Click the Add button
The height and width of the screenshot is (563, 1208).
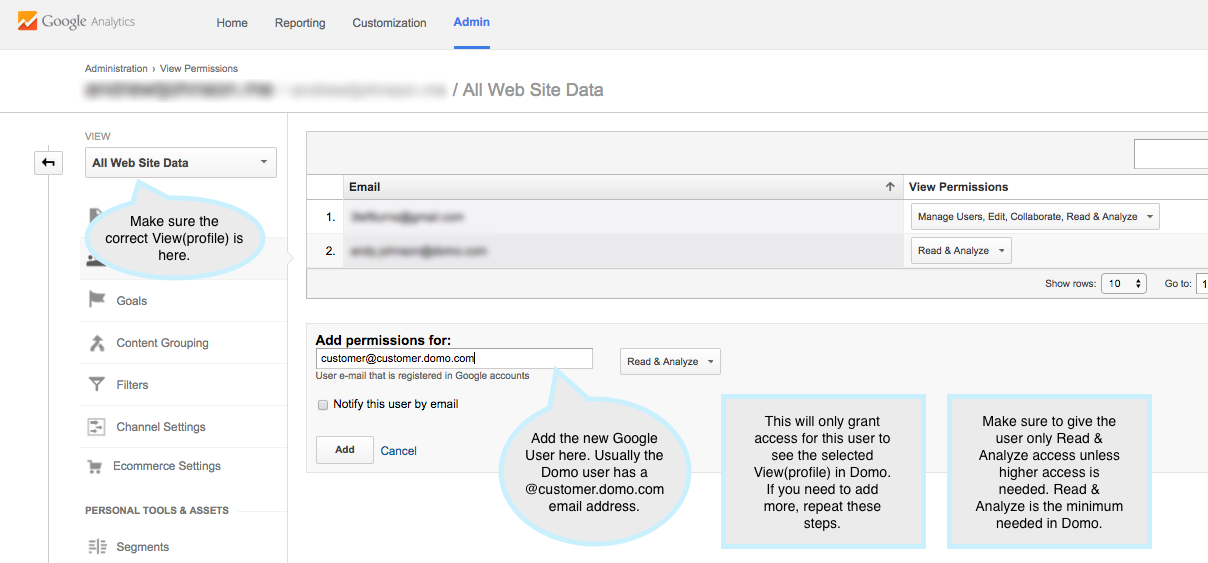[x=345, y=450]
